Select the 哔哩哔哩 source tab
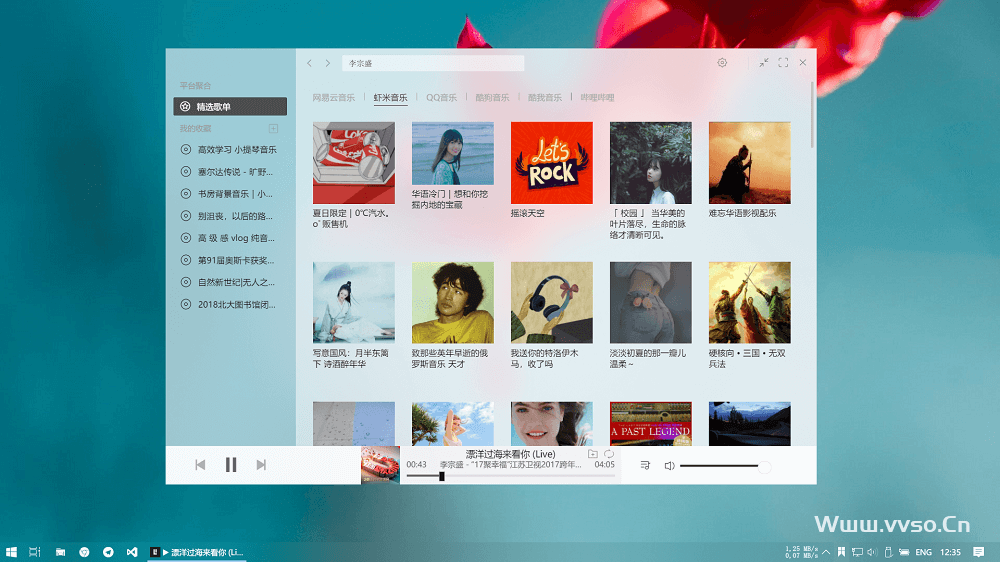 (x=597, y=98)
